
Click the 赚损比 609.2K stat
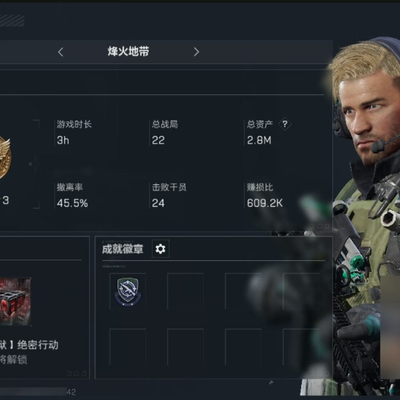pos(265,196)
